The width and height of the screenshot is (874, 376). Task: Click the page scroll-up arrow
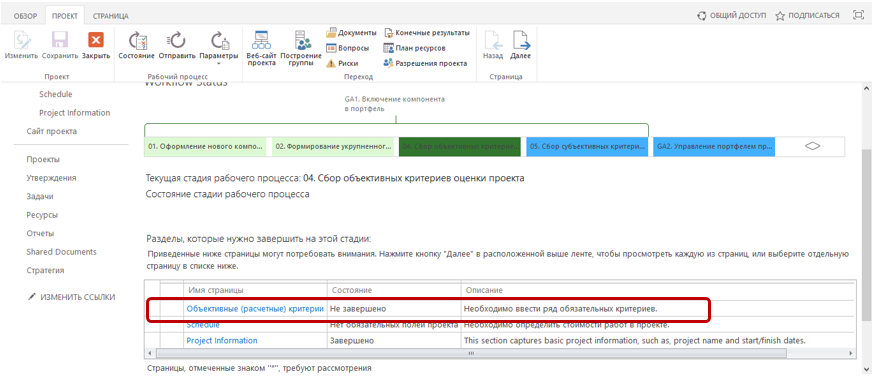[865, 89]
